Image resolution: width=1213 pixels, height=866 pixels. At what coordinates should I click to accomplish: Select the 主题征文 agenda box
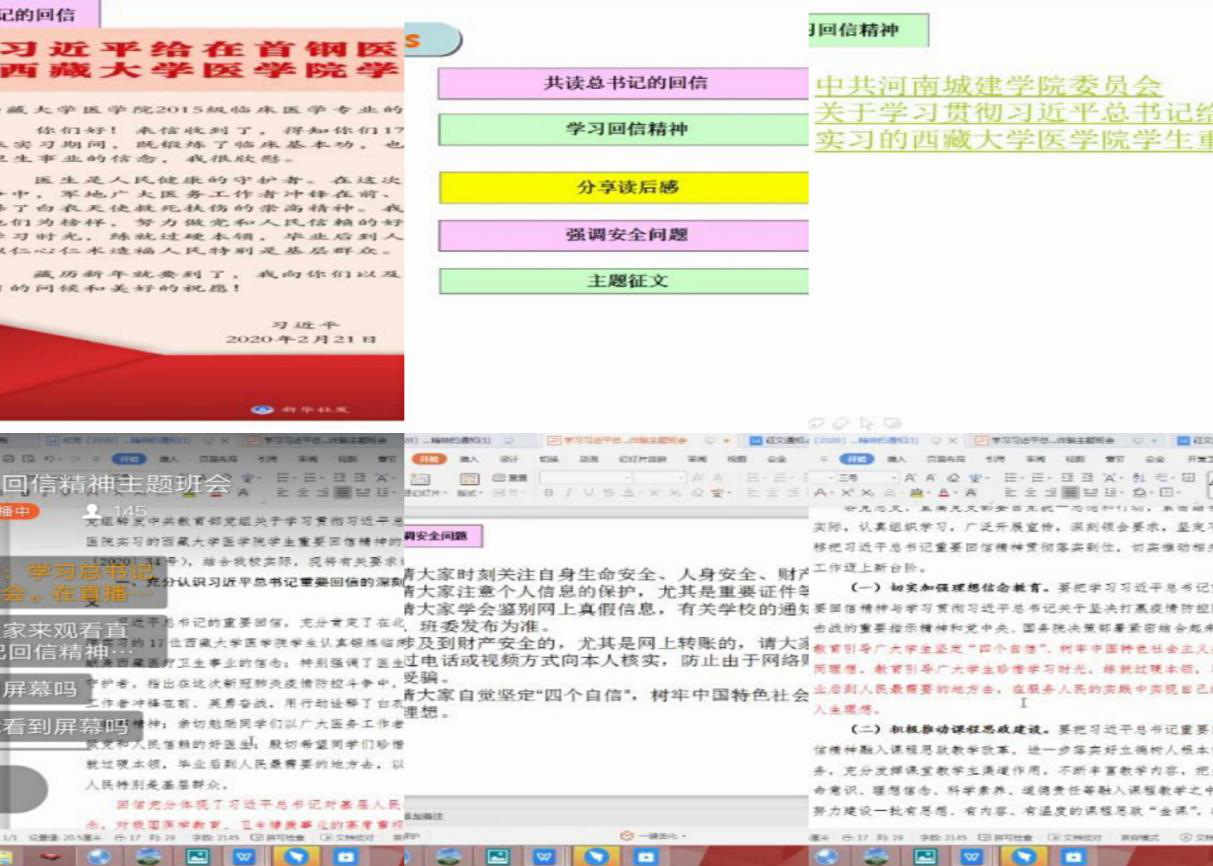coord(624,281)
